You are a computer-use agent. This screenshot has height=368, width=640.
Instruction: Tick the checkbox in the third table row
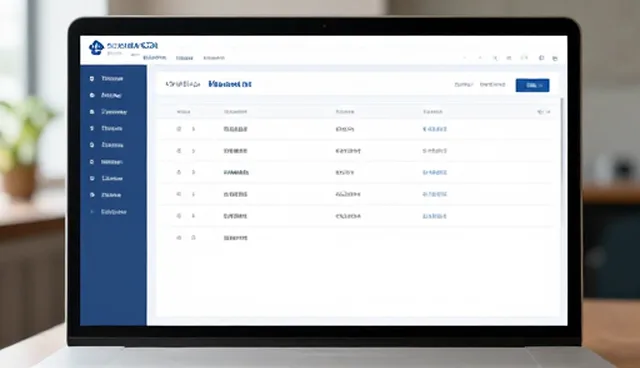tap(179, 172)
